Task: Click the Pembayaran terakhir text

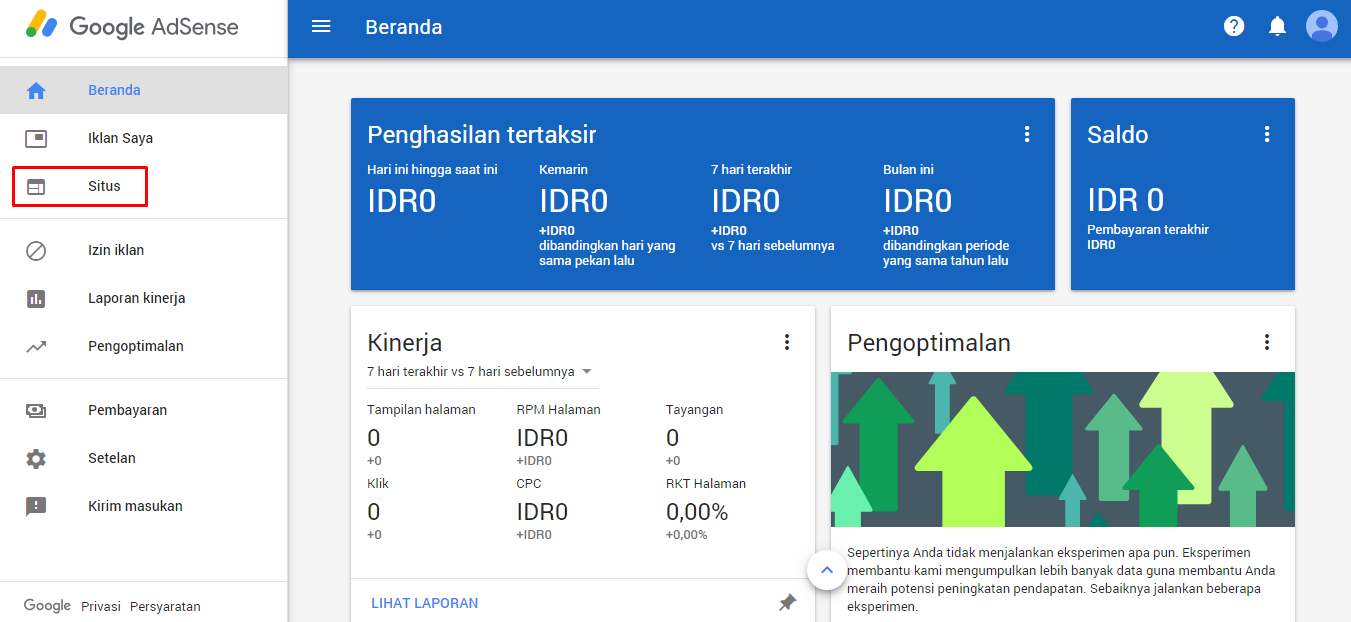Action: click(1148, 229)
